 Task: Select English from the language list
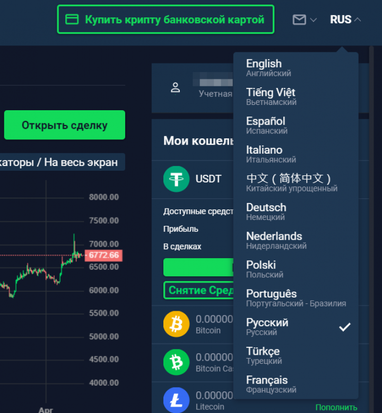click(x=296, y=67)
